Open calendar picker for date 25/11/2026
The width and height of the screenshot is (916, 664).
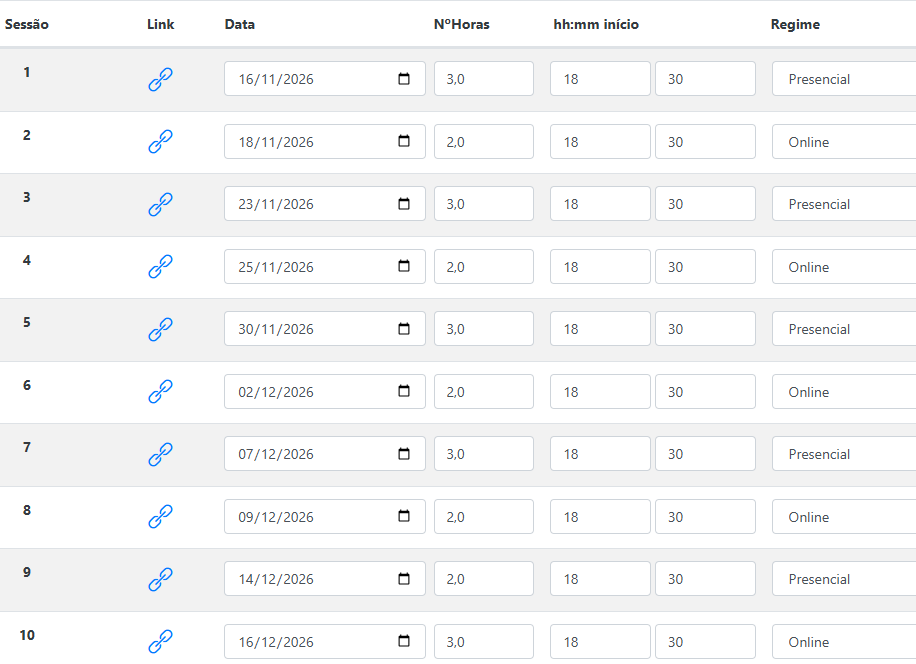coord(404,266)
